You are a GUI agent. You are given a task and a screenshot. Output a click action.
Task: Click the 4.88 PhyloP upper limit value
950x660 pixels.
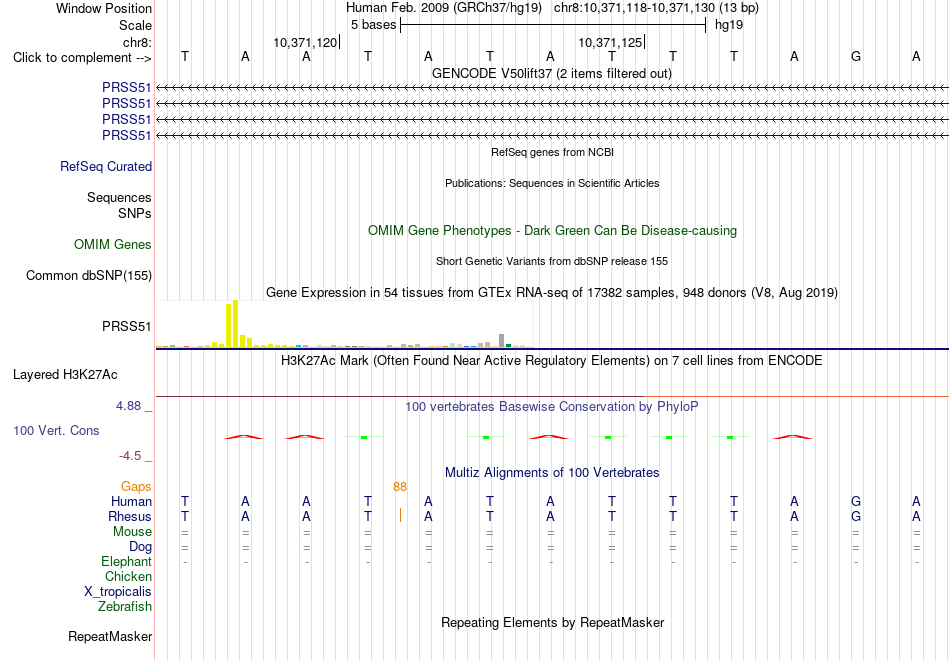click(x=128, y=406)
